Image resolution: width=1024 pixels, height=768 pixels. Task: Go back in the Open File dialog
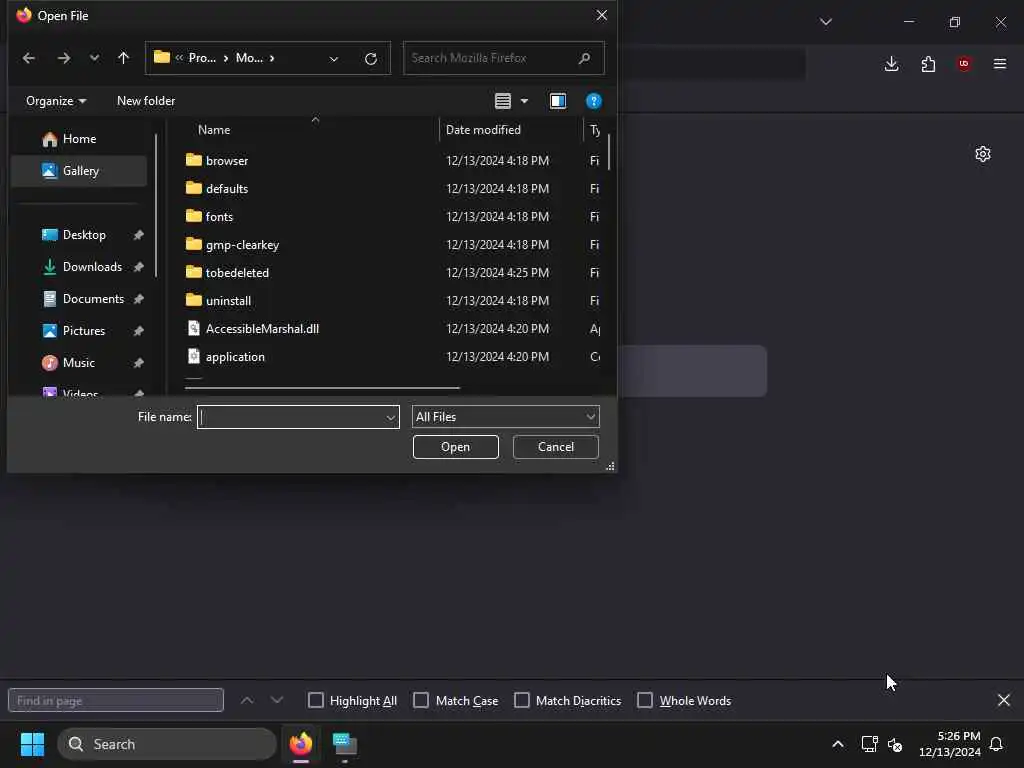[x=29, y=58]
